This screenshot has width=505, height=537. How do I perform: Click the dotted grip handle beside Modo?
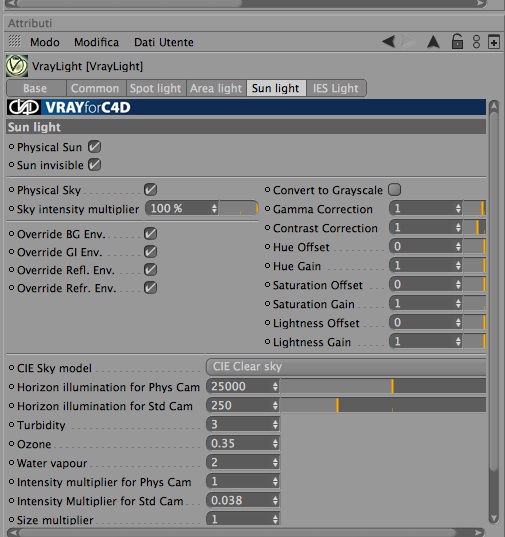pos(14,41)
